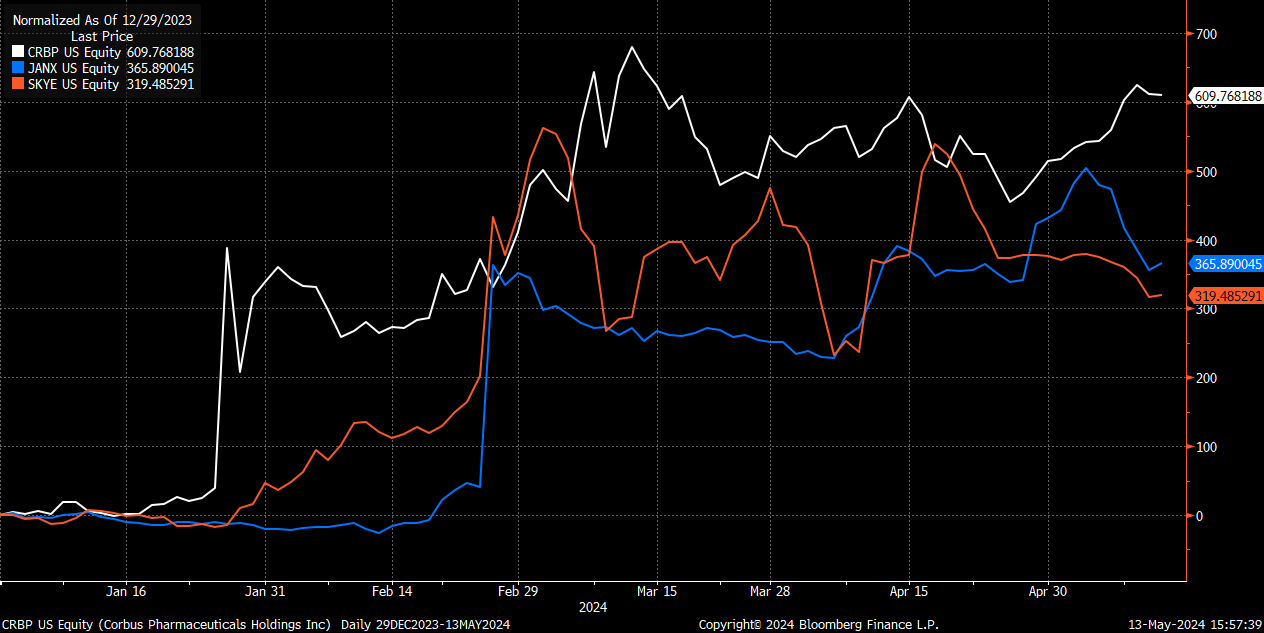This screenshot has height=633, width=1264.
Task: Click the 100 y-axis tick label
Action: pyautogui.click(x=1207, y=447)
